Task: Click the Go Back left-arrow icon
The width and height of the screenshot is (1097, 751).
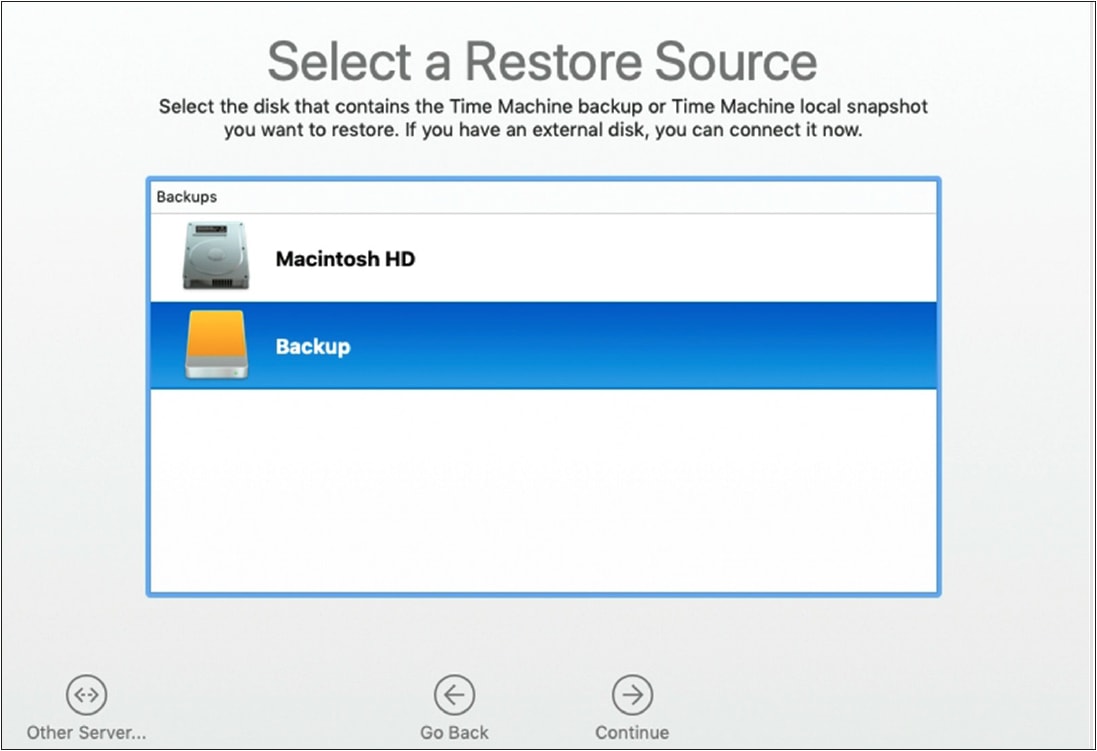Action: tap(455, 693)
